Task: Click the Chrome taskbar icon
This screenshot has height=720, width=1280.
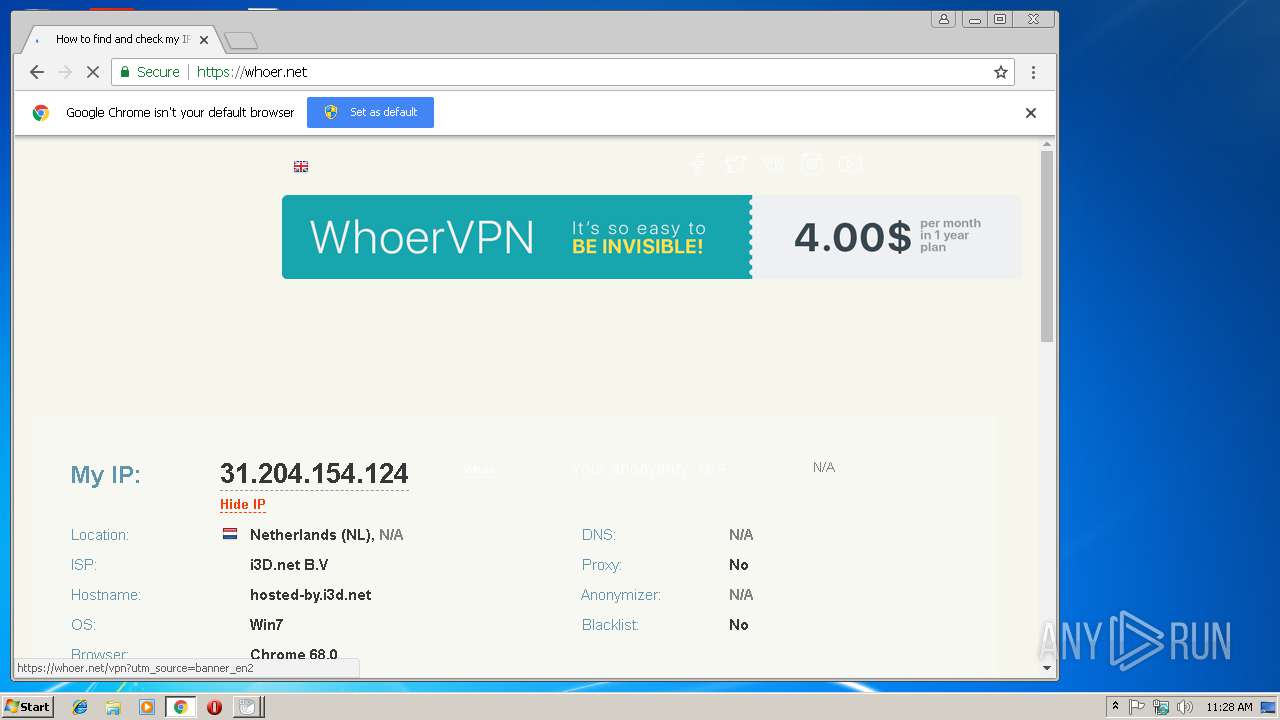Action: click(x=180, y=707)
